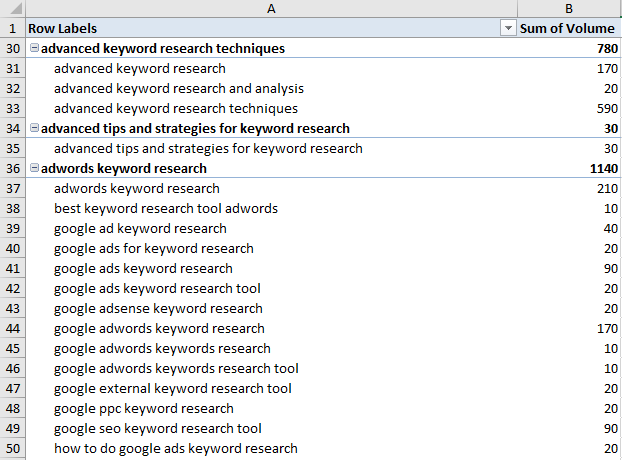Select 'google ad keyword research' cell
Viewport: 622px width, 460px height.
pos(271,228)
